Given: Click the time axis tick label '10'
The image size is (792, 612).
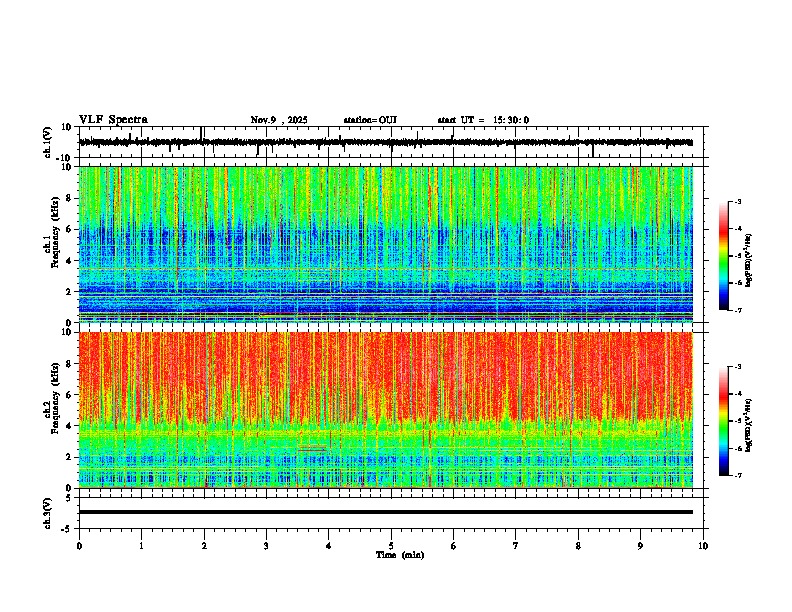Looking at the screenshot, I should [703, 546].
